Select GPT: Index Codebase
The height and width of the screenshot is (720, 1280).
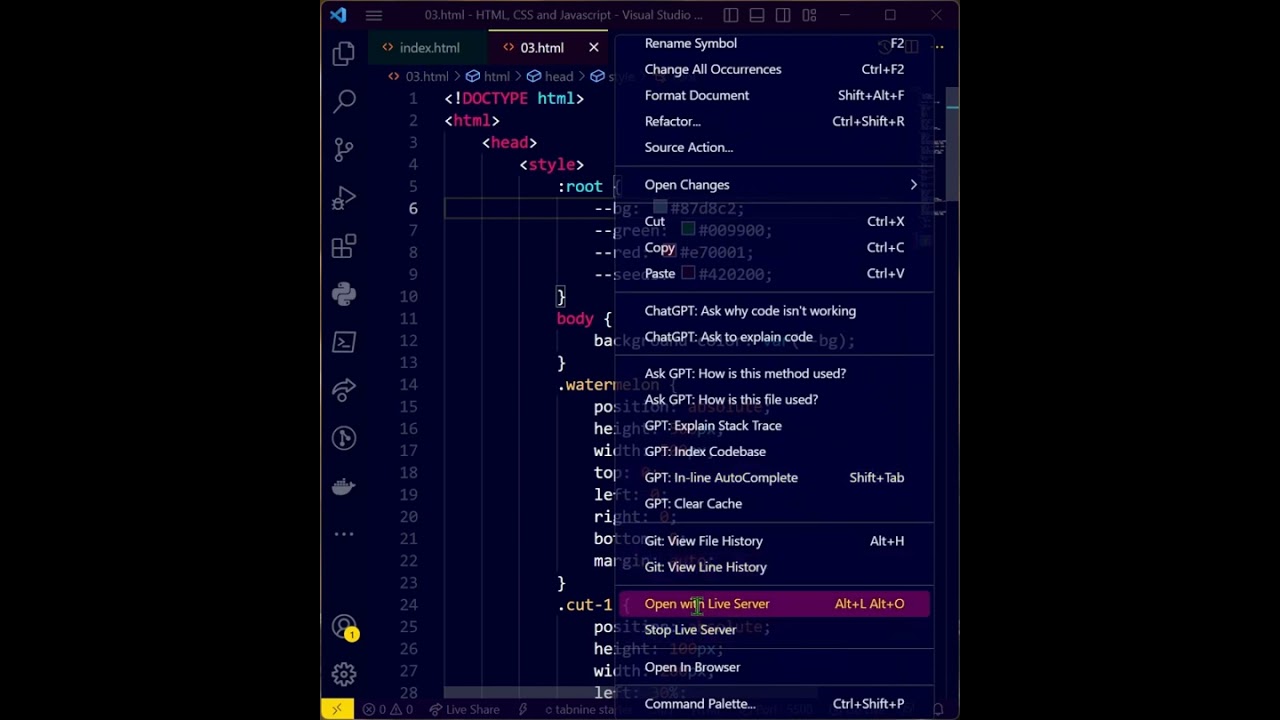click(775, 451)
